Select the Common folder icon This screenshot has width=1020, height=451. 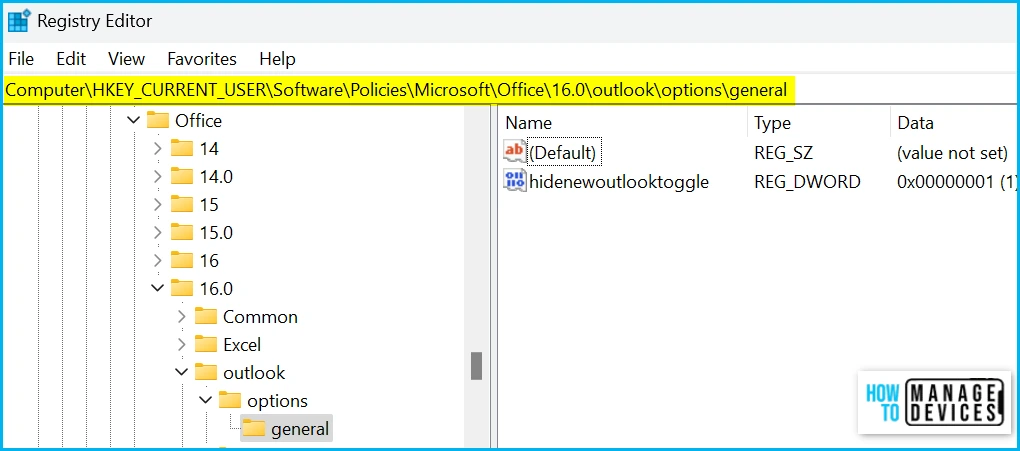tap(206, 316)
